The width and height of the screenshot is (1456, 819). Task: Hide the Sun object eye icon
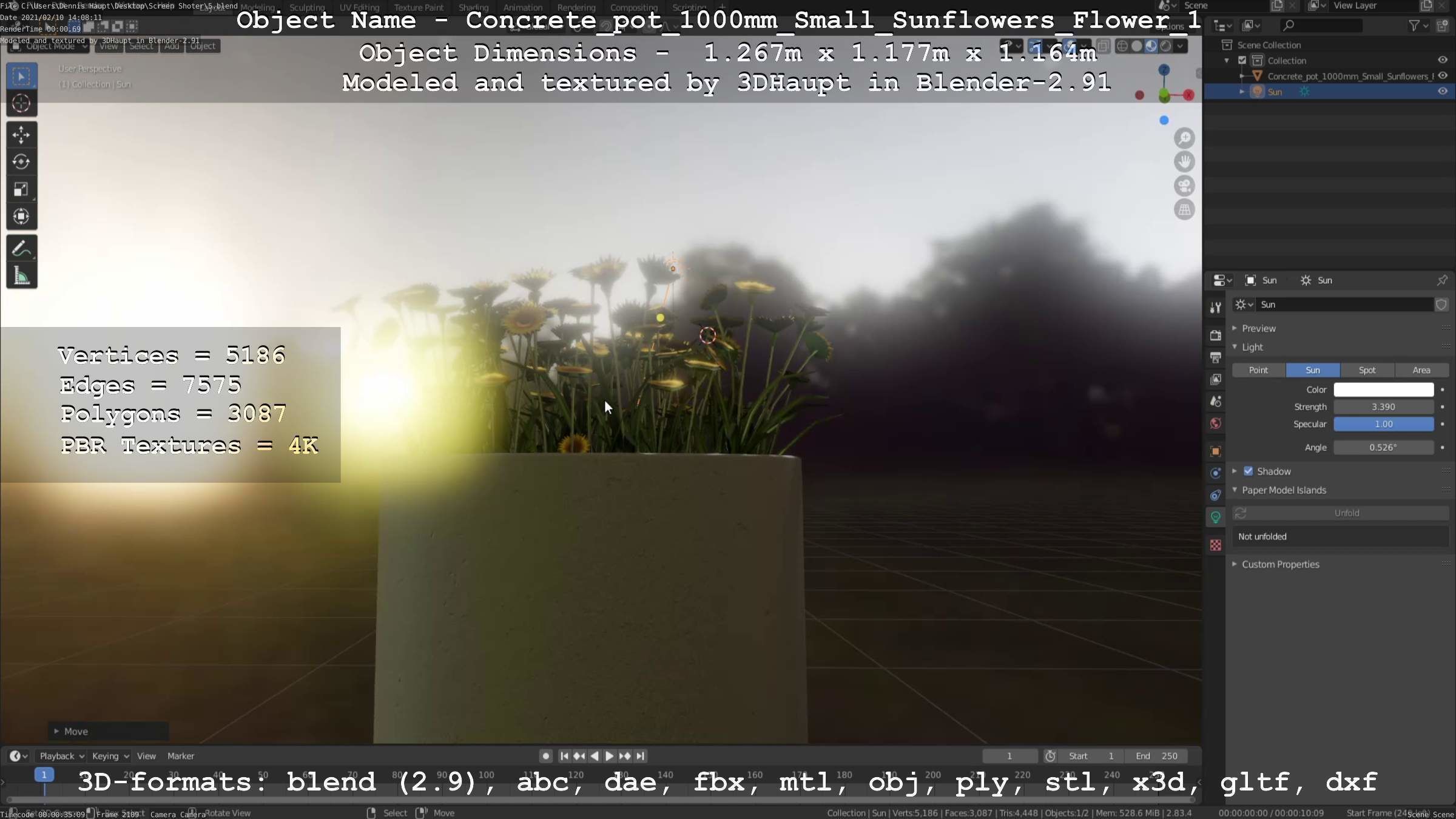tap(1443, 92)
